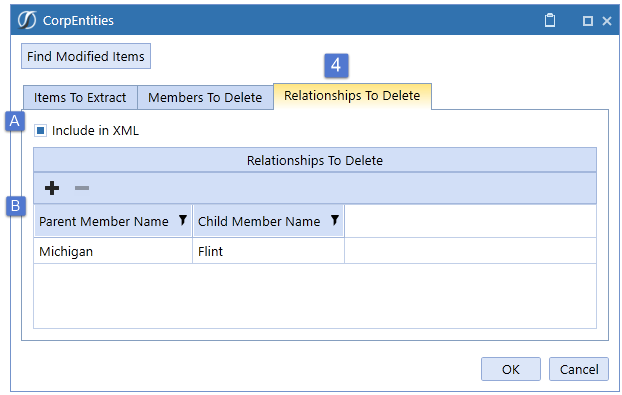The width and height of the screenshot is (622, 395).
Task: Click the clipboard icon in title bar
Action: [x=550, y=20]
